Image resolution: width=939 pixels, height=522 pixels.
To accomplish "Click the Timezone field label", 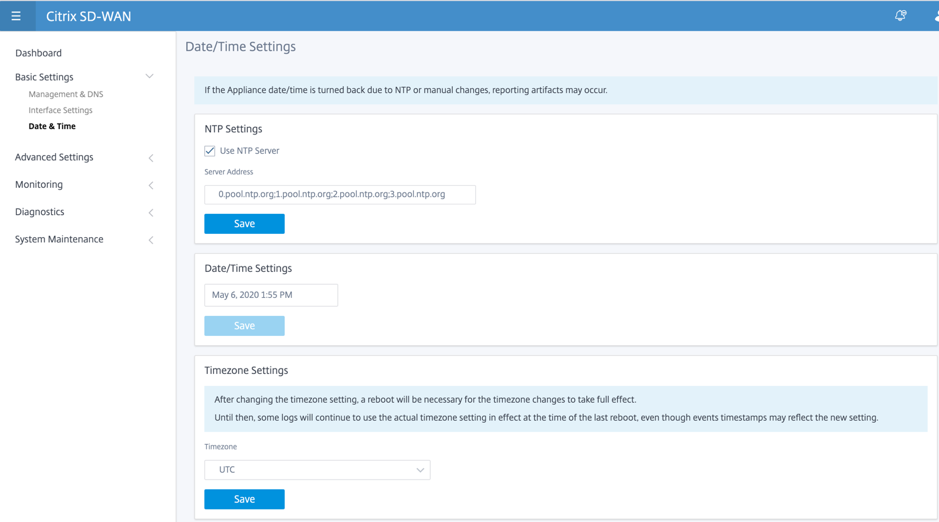I will [220, 447].
